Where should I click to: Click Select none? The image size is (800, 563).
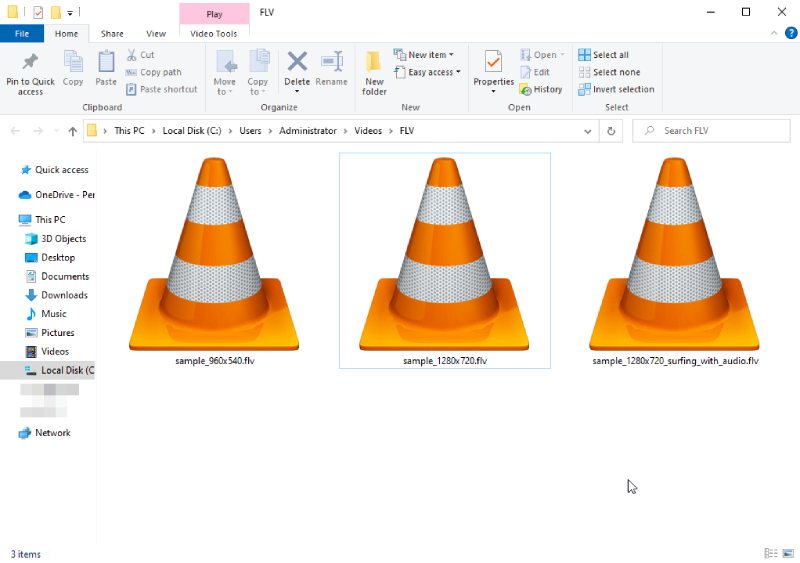pyautogui.click(x=610, y=72)
